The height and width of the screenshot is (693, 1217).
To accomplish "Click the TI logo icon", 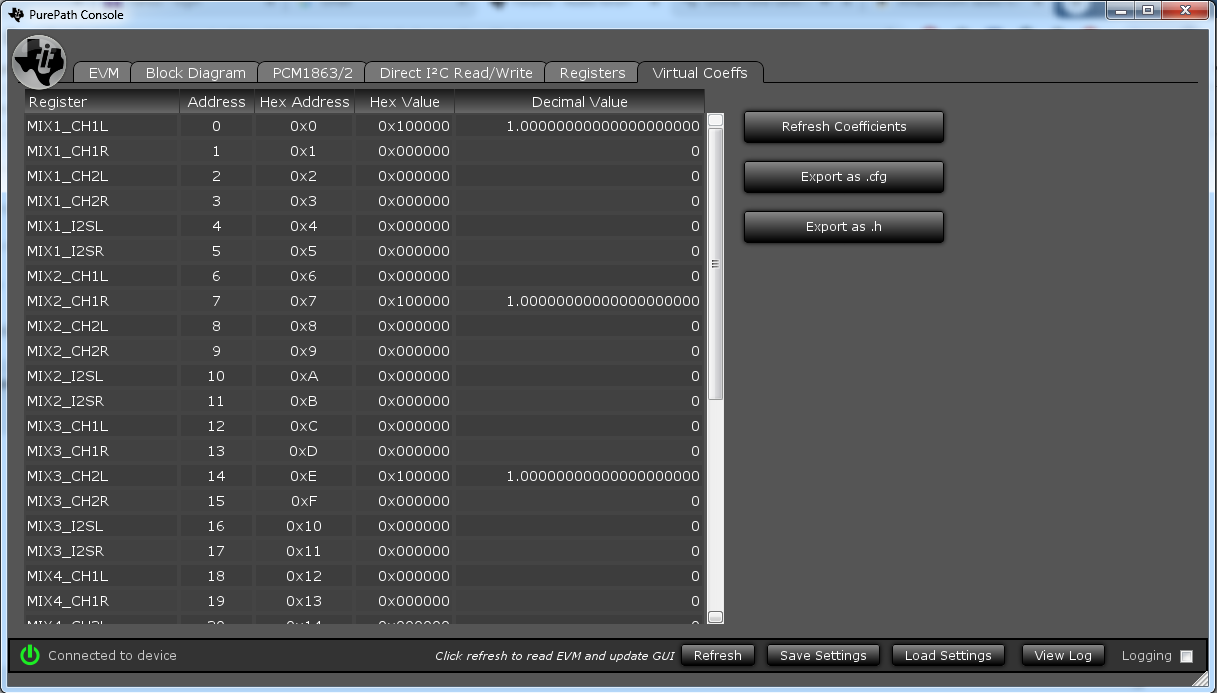I will (40, 62).
